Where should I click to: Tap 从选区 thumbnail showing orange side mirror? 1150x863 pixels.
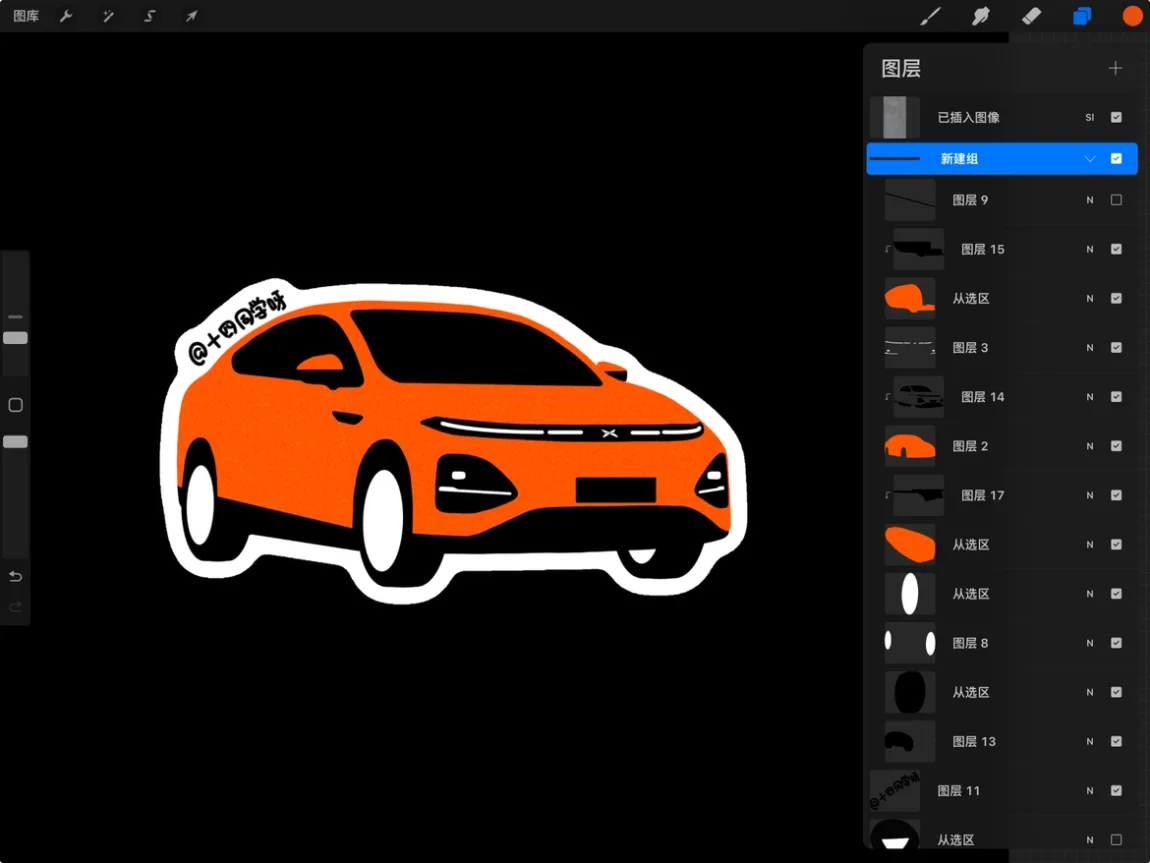pos(910,298)
